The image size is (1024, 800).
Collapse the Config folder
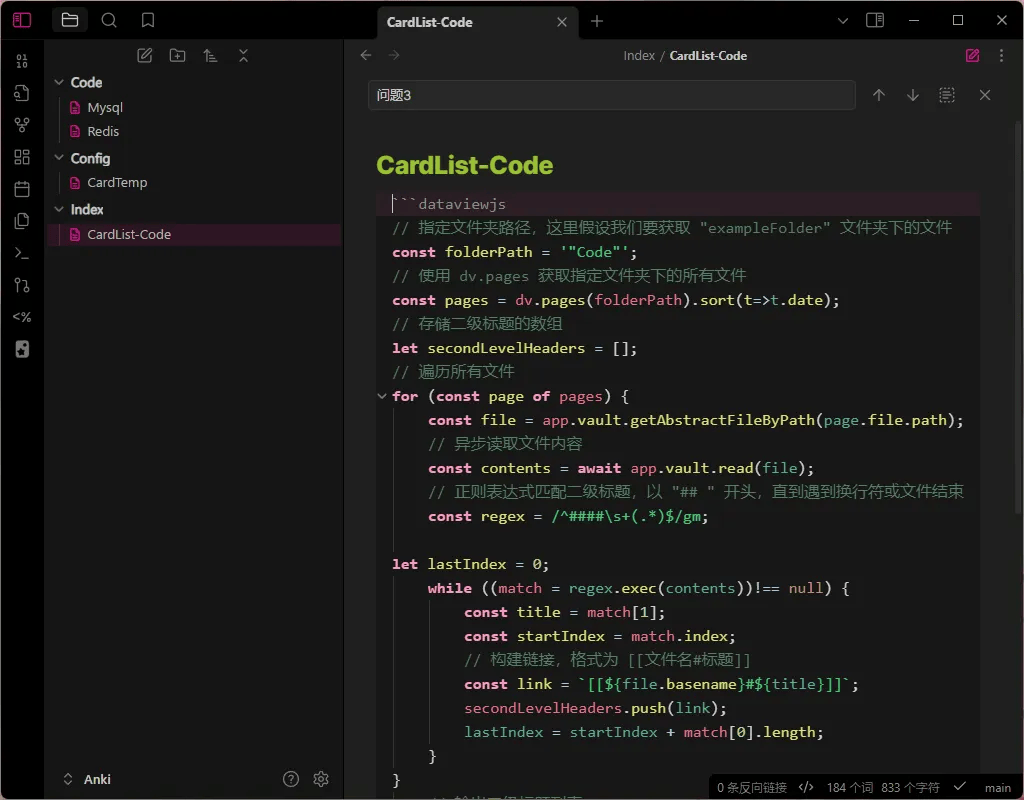click(x=59, y=158)
